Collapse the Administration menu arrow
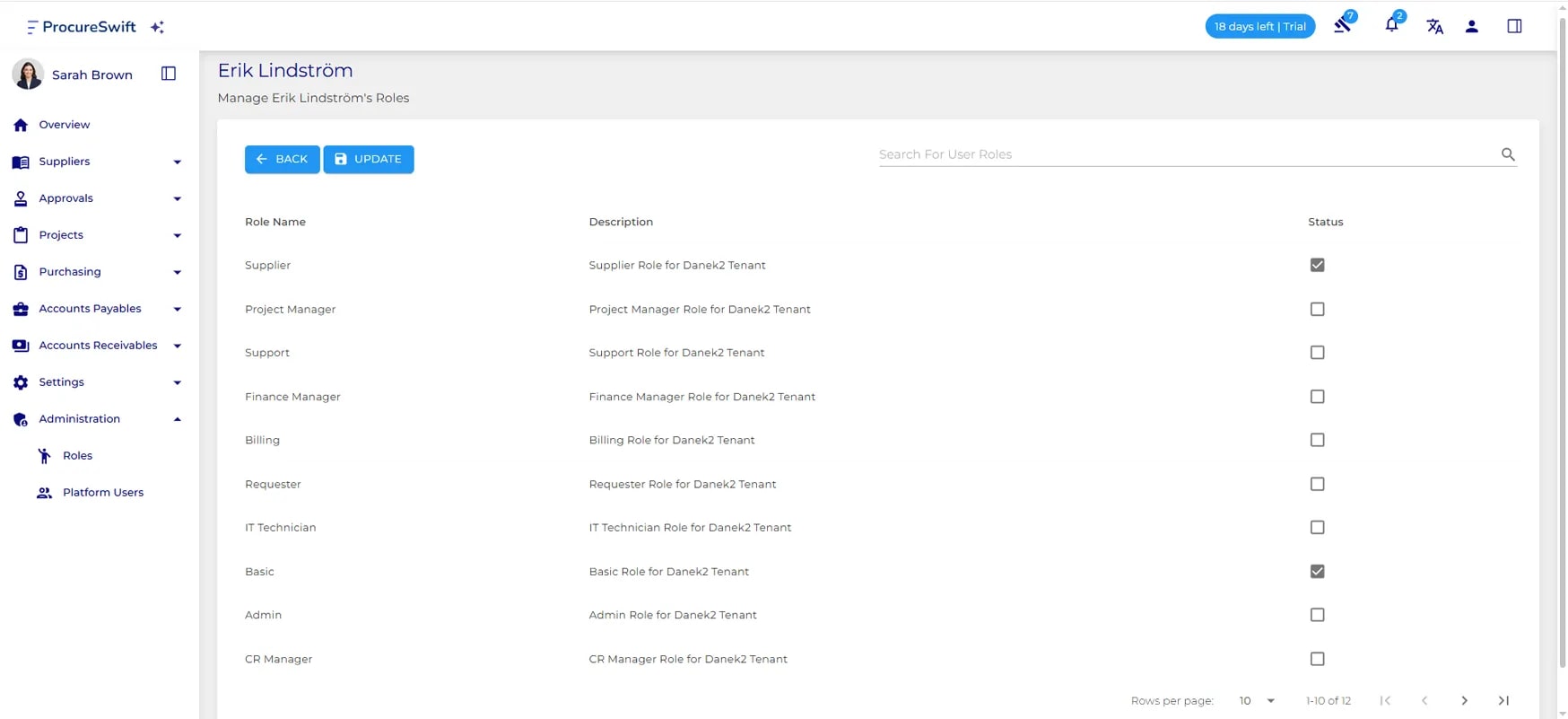The width and height of the screenshot is (1568, 719). (177, 419)
